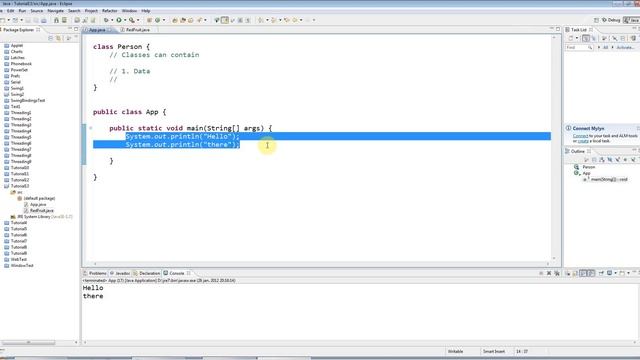Select the JRE System Library node

point(42,217)
